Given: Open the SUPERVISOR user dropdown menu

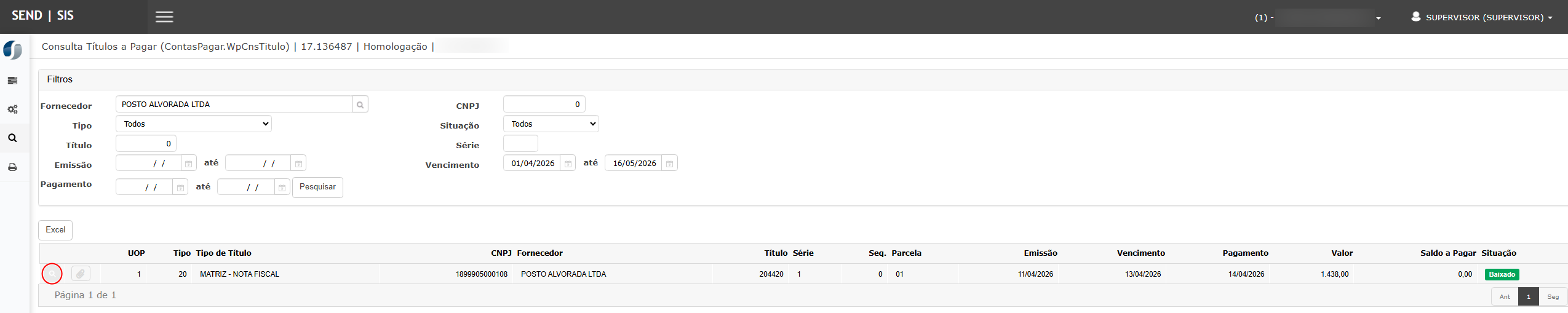Looking at the screenshot, I should click(1482, 17).
